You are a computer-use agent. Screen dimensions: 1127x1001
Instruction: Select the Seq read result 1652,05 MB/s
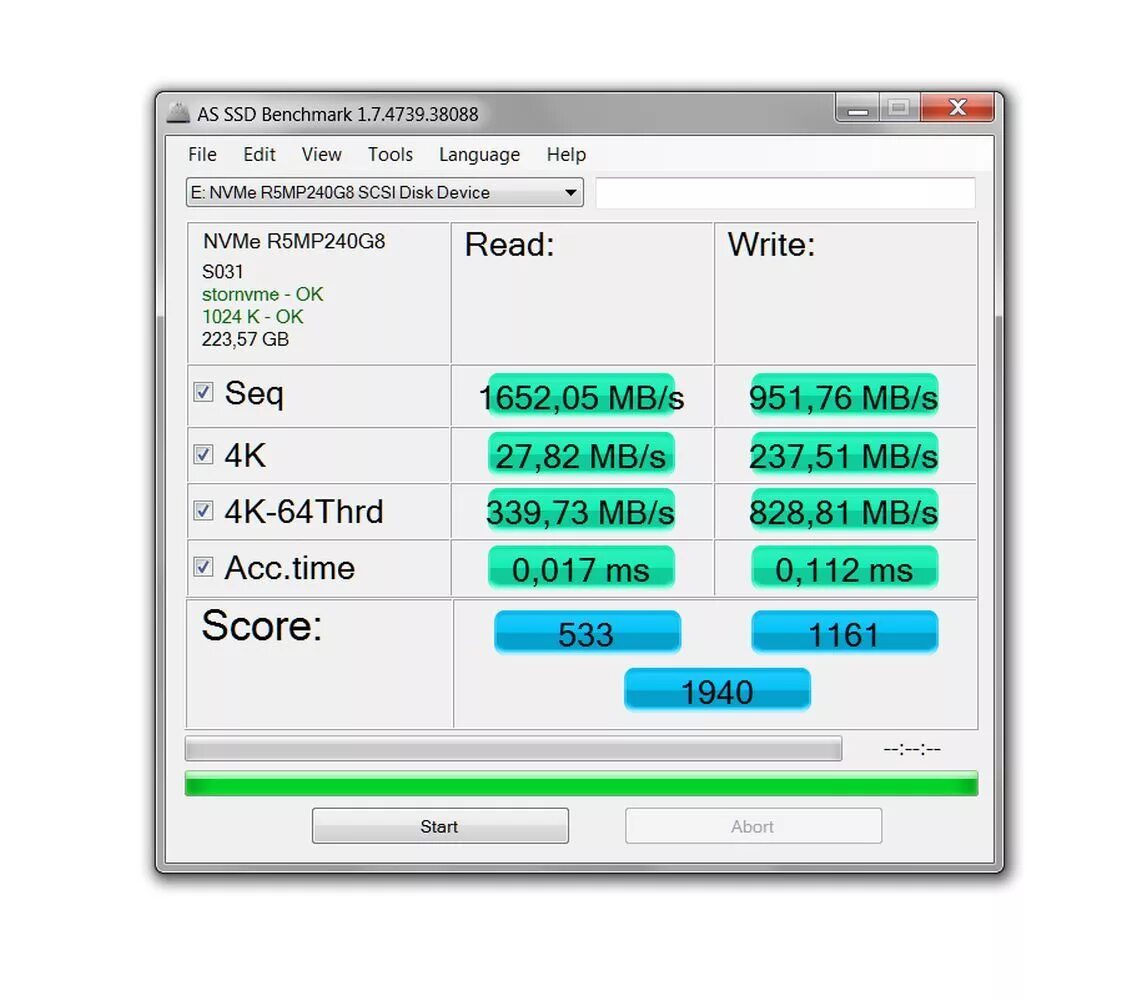(x=581, y=397)
